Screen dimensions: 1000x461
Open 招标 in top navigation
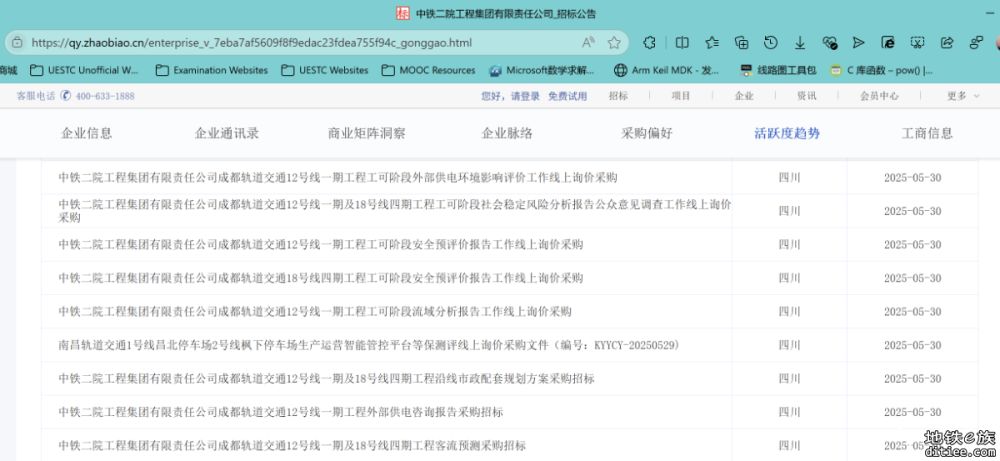tap(618, 96)
